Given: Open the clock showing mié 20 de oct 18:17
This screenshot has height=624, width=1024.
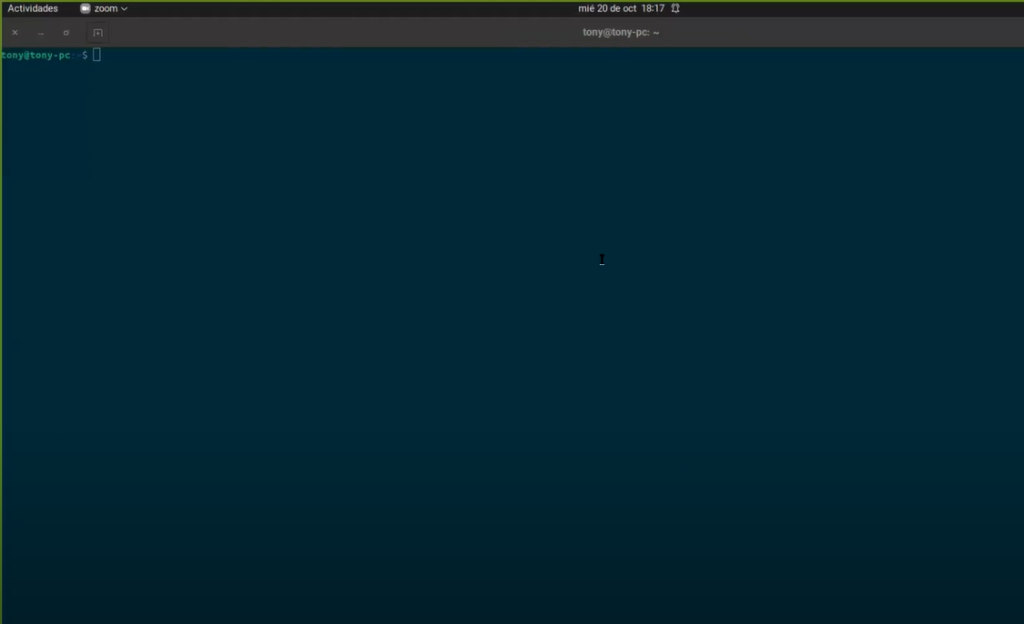Looking at the screenshot, I should 621,8.
